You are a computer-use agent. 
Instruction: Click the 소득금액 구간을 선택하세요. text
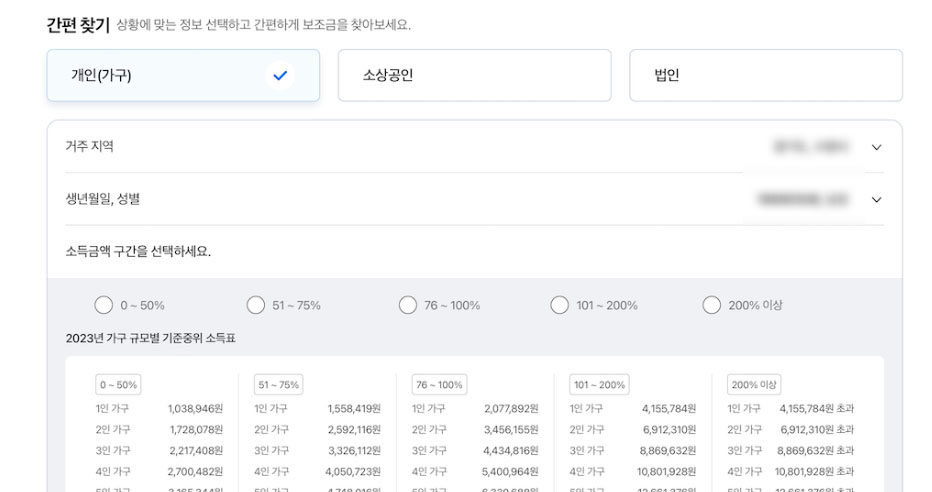click(x=138, y=251)
